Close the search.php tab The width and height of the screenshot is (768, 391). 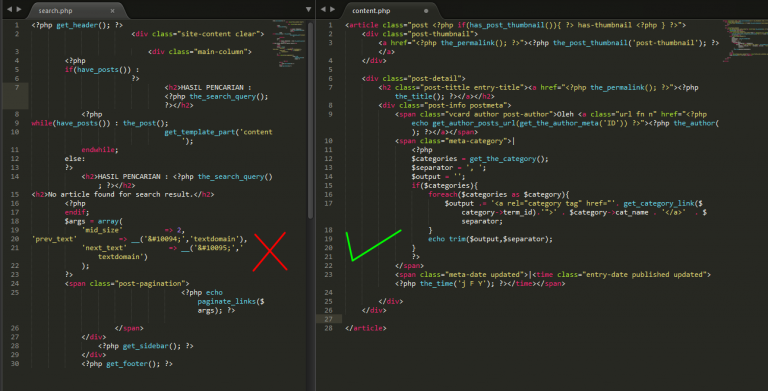click(x=113, y=10)
